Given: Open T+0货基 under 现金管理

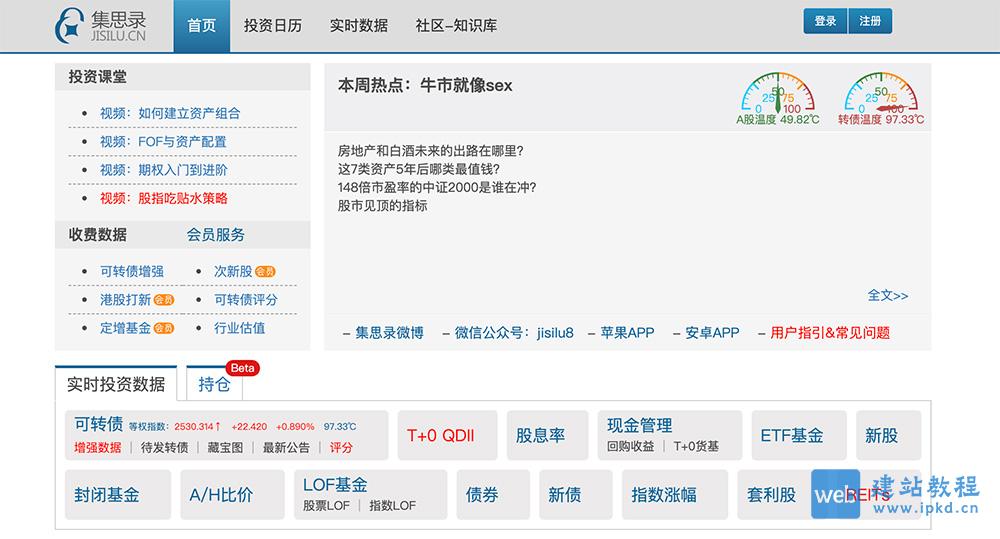Looking at the screenshot, I should tap(696, 447).
